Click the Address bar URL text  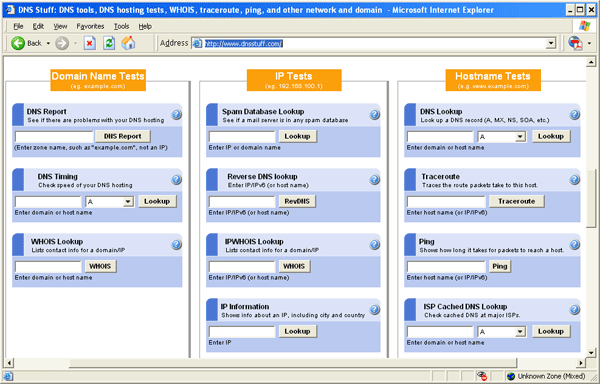pos(243,44)
